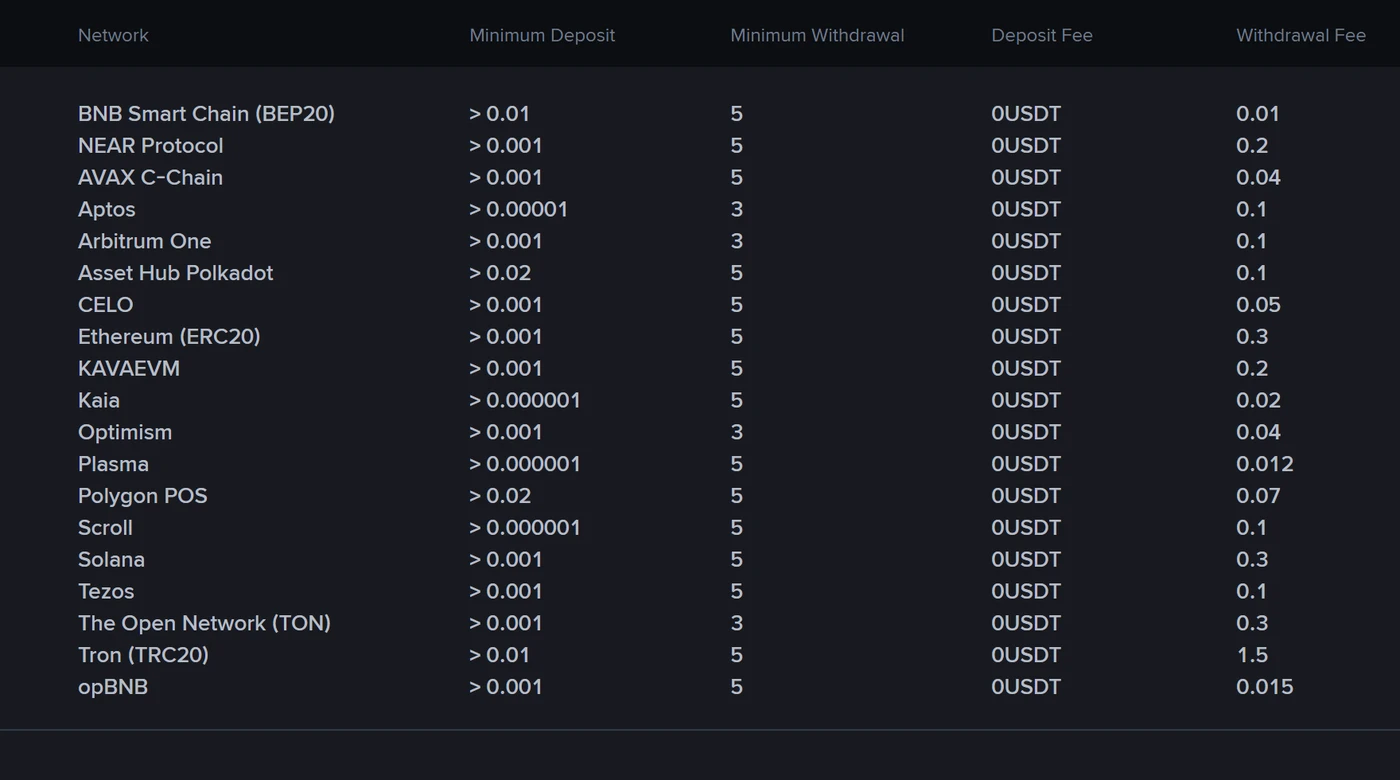Screen dimensions: 1400x780
Task: Select the opBNB network name
Action: coord(113,687)
